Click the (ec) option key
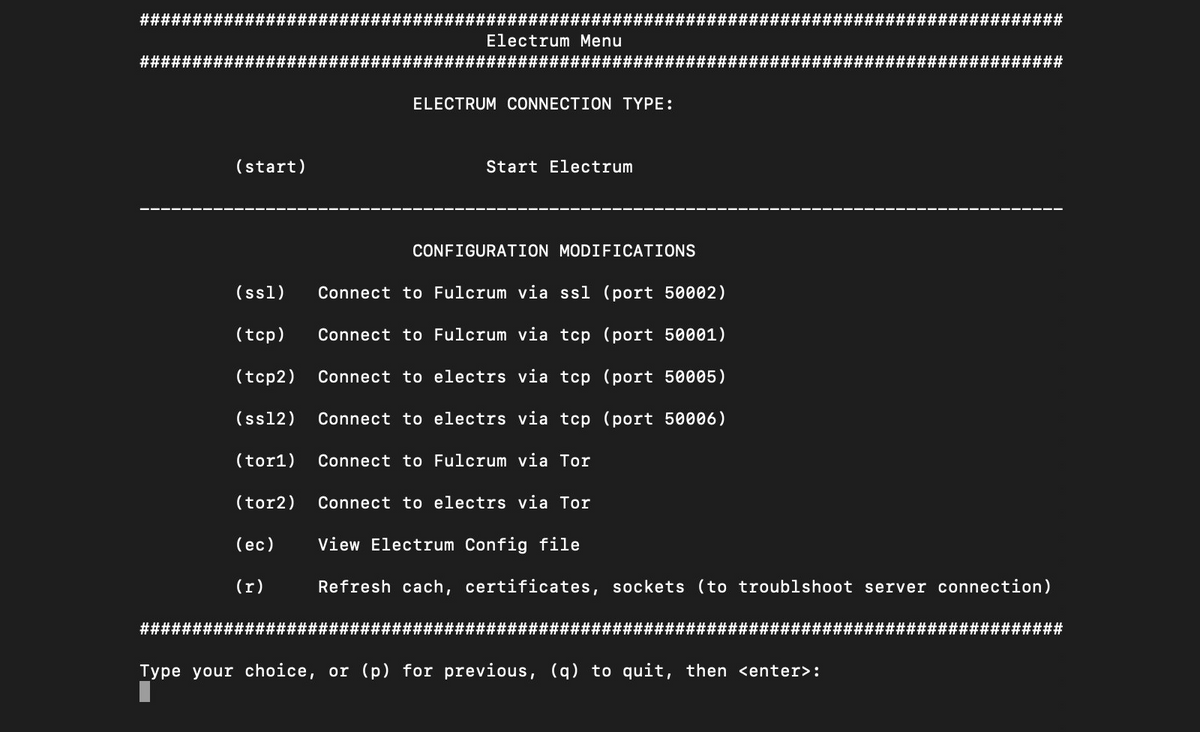 (x=254, y=545)
